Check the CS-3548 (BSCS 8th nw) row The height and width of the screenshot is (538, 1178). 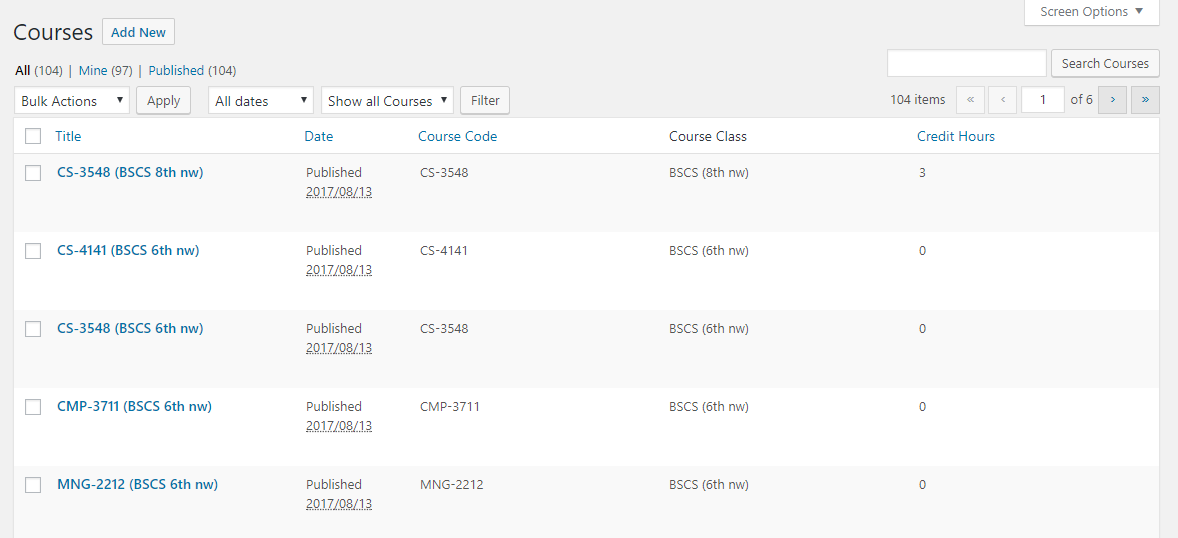[33, 173]
